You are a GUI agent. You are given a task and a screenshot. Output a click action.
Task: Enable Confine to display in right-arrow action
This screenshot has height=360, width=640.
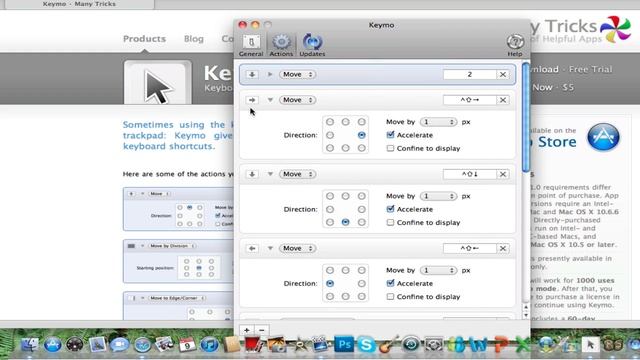pos(390,148)
